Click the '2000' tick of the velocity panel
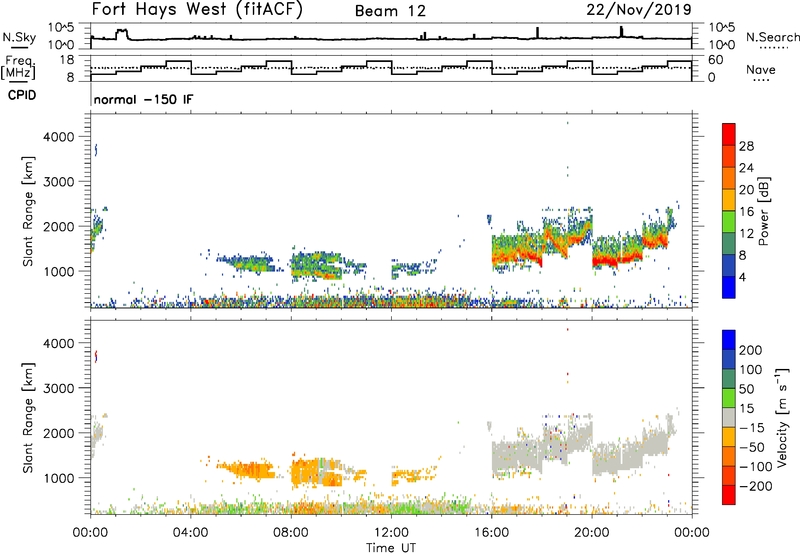 (59, 433)
